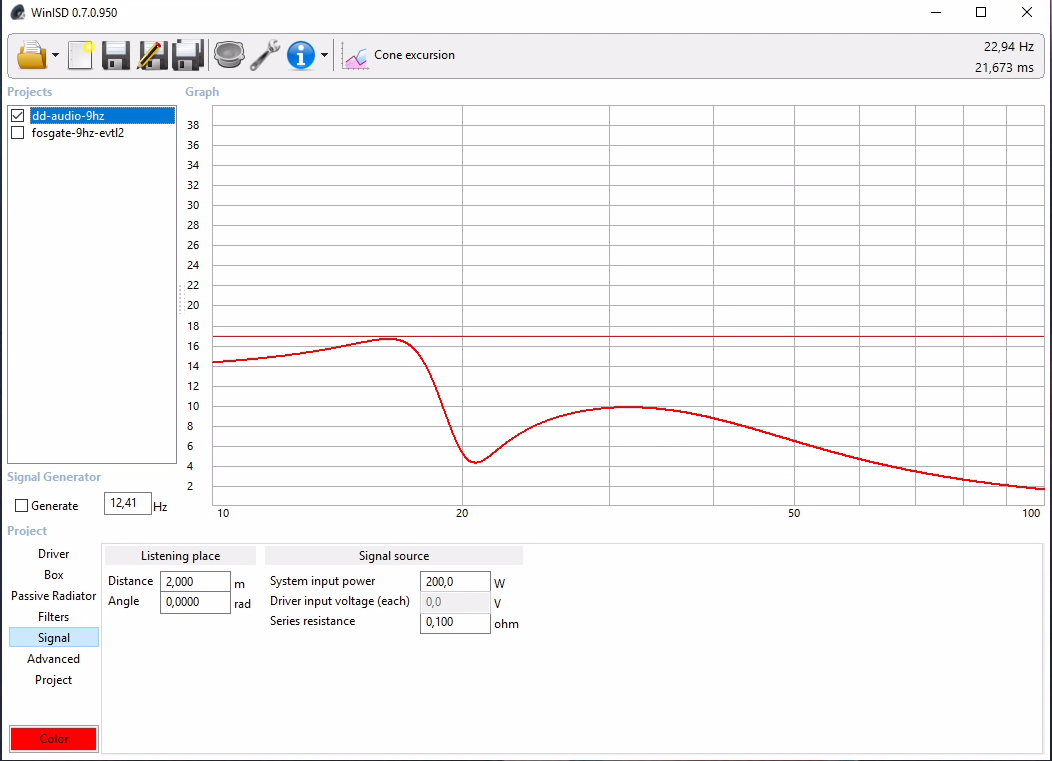Screen dimensions: 1052x761
Task: Minimize the WinISD window
Action: click(936, 12)
